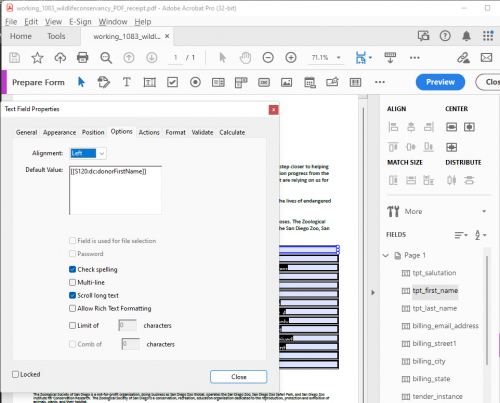The width and height of the screenshot is (500, 403).
Task: Open the File menu
Action: point(11,22)
